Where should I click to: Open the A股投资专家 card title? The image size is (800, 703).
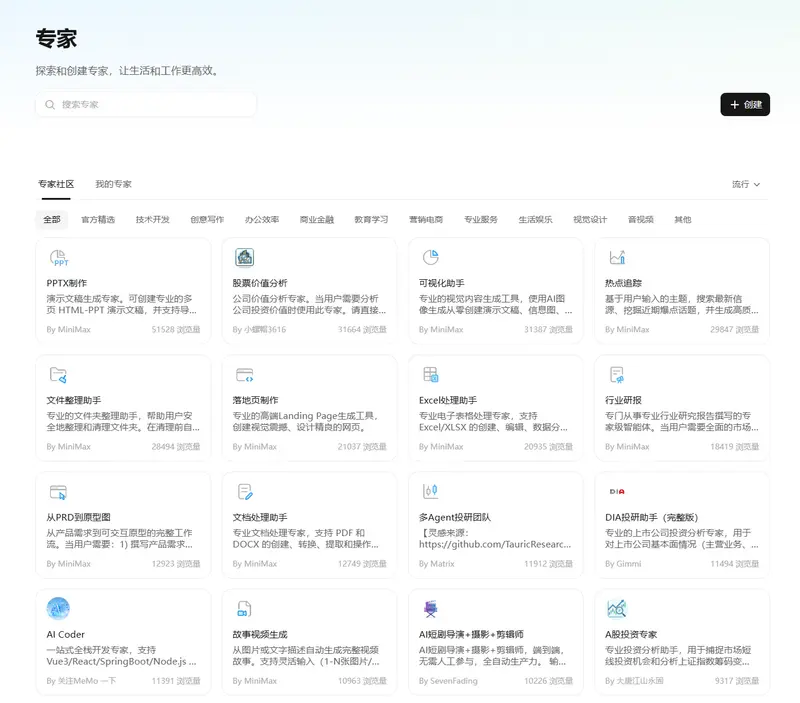click(631, 634)
